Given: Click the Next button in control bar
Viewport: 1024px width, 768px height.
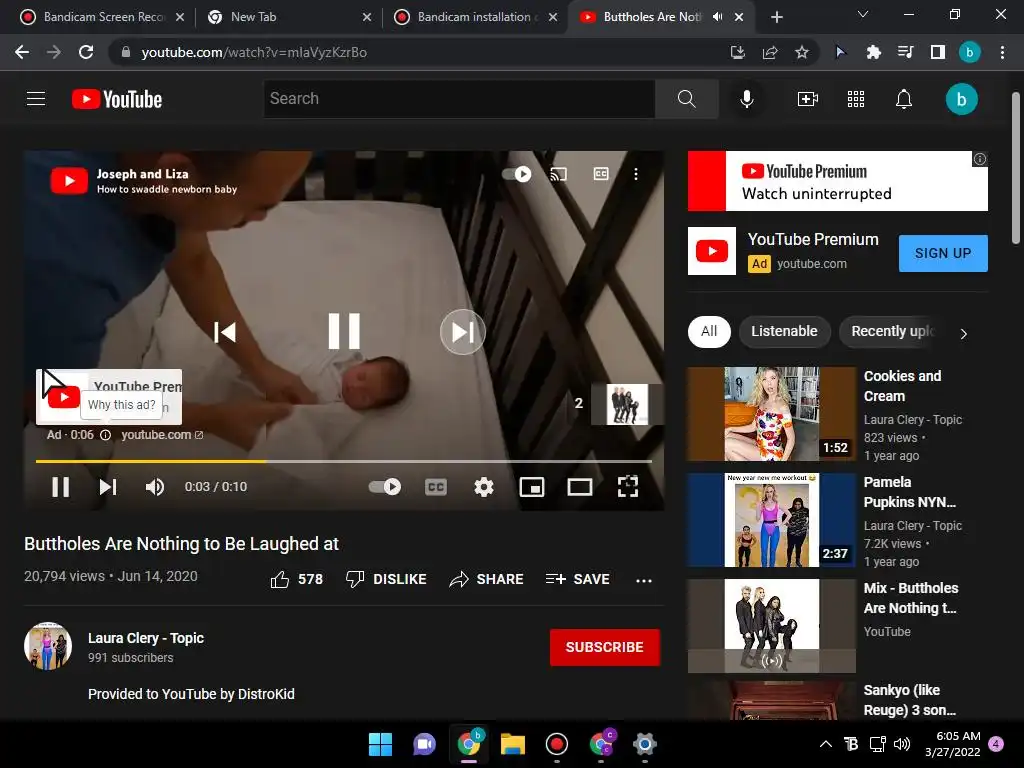Looking at the screenshot, I should click(108, 487).
